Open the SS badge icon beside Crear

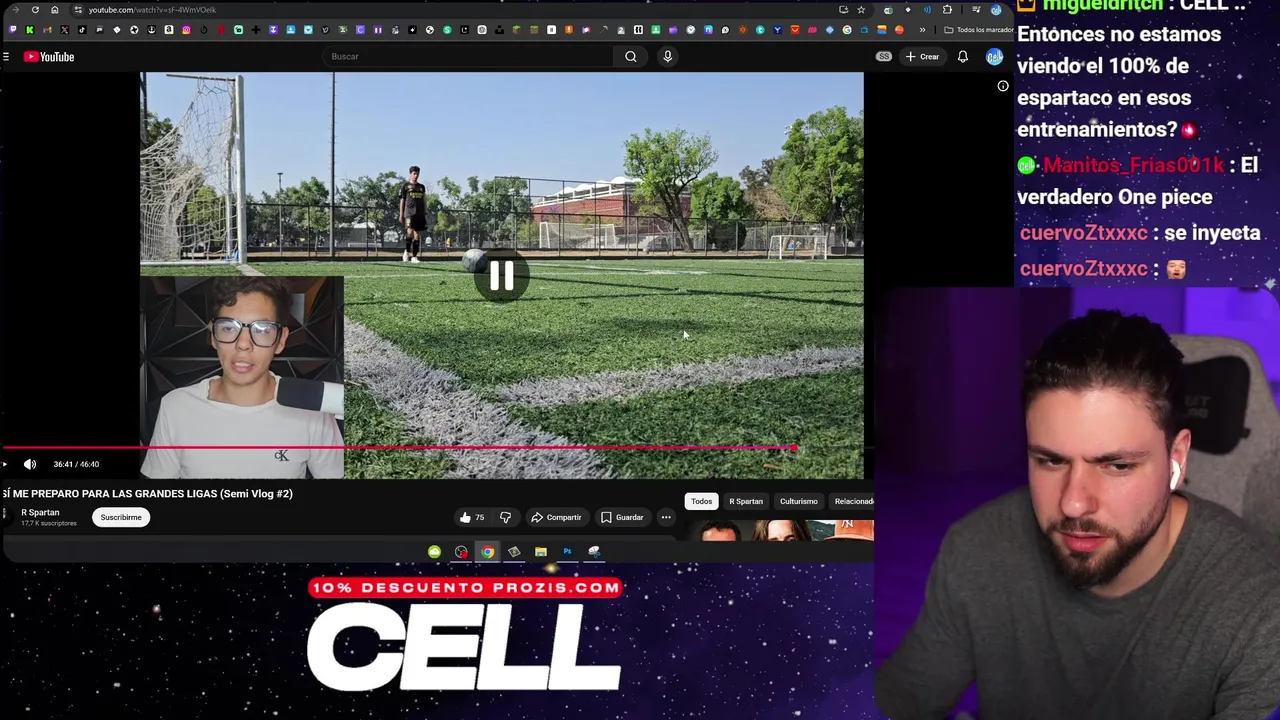884,57
